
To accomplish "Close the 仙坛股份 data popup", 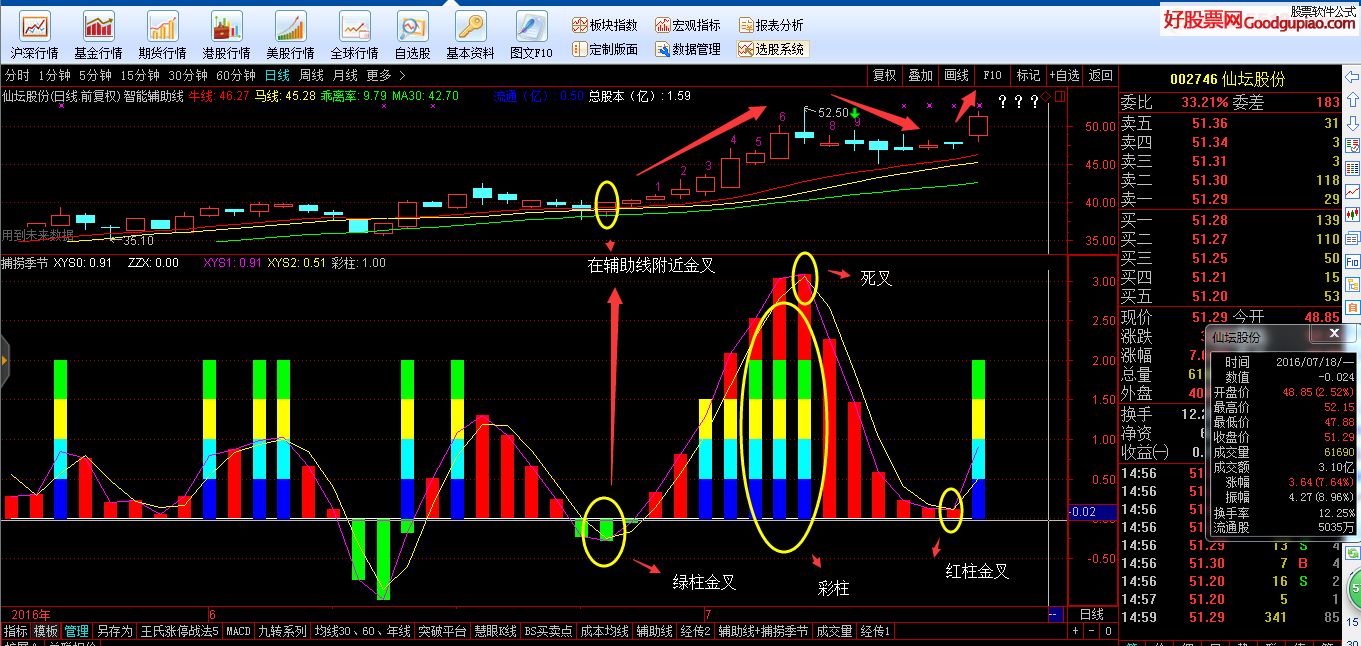I will tap(1332, 334).
